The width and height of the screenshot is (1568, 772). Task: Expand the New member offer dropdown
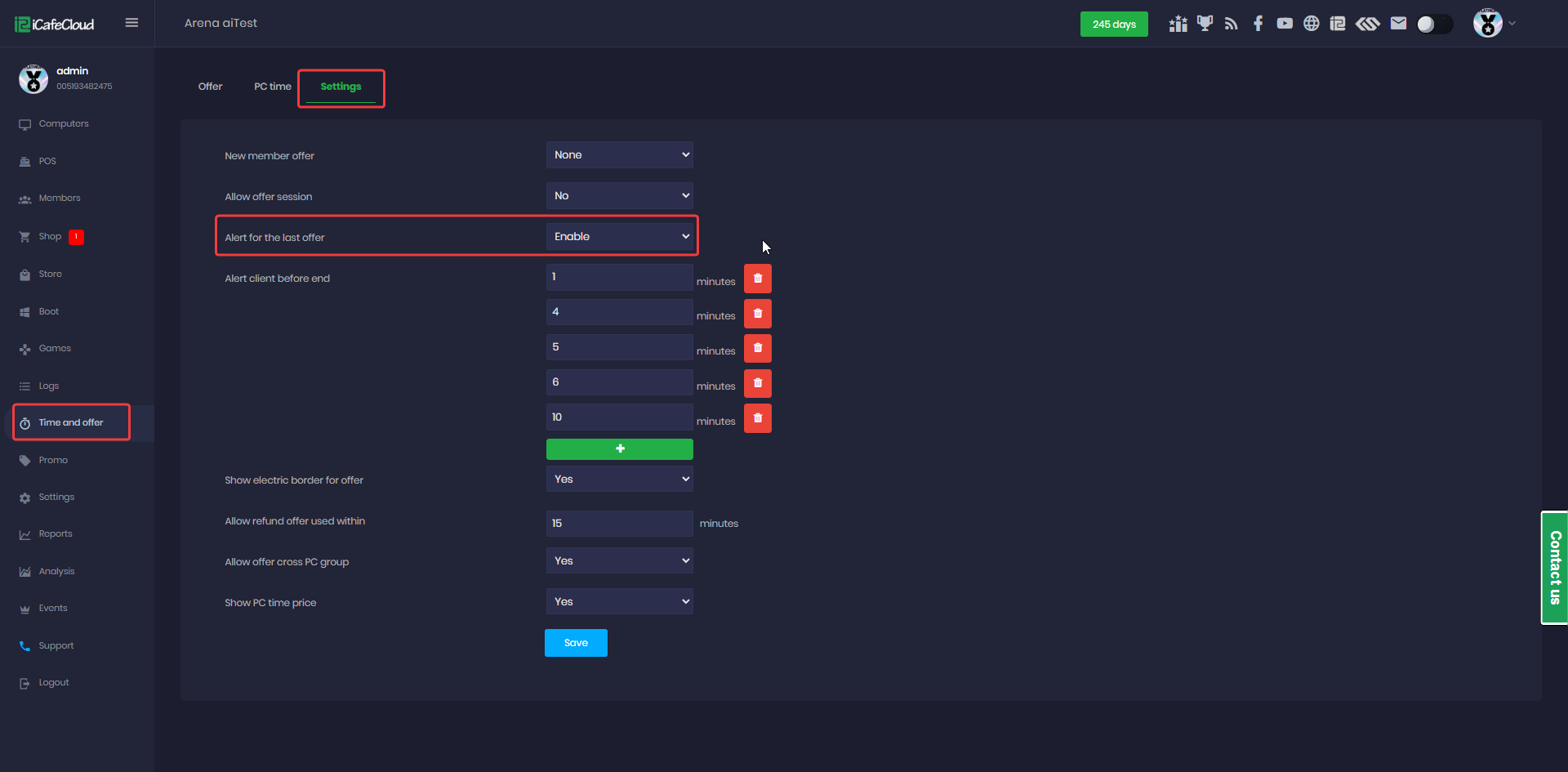coord(619,155)
